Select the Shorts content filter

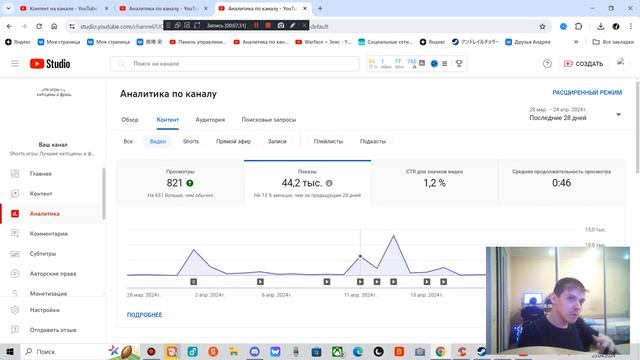(191, 141)
